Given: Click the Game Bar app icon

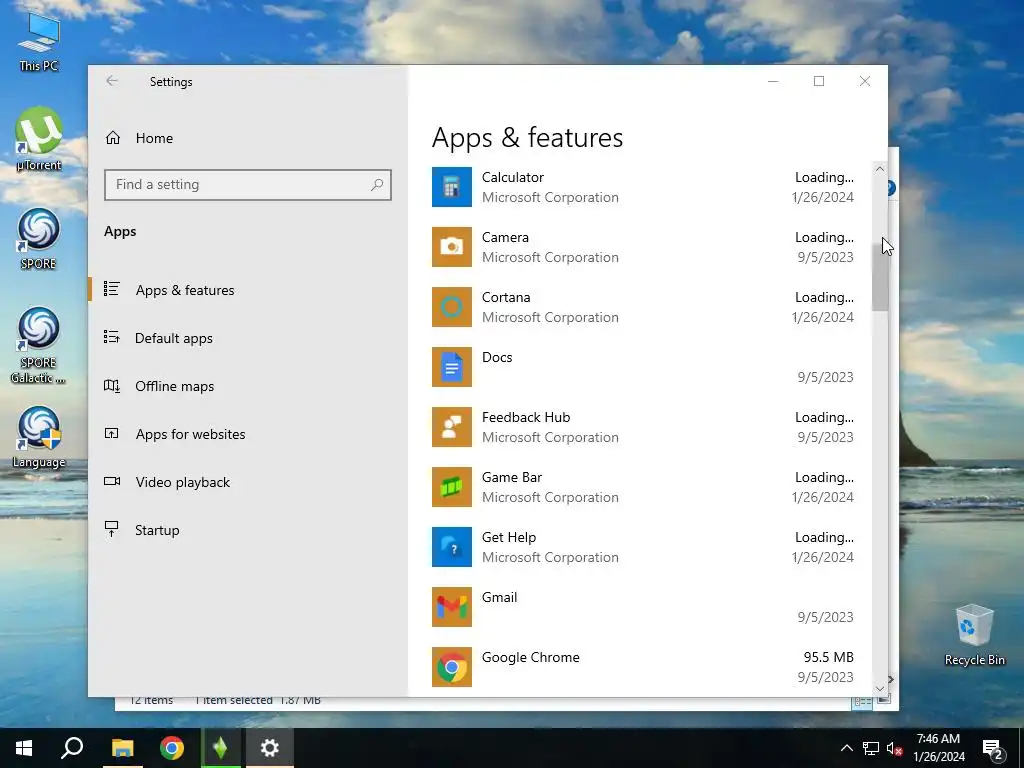Looking at the screenshot, I should coord(452,487).
